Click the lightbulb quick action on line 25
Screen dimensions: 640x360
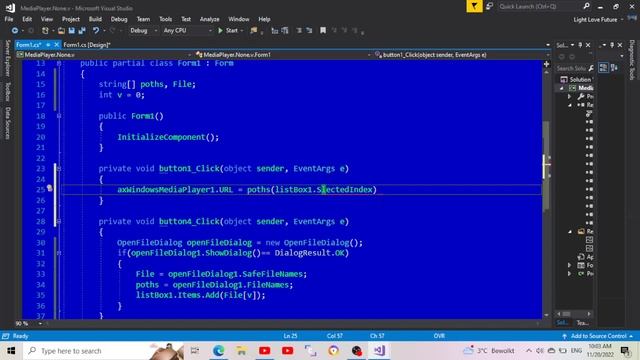point(49,188)
